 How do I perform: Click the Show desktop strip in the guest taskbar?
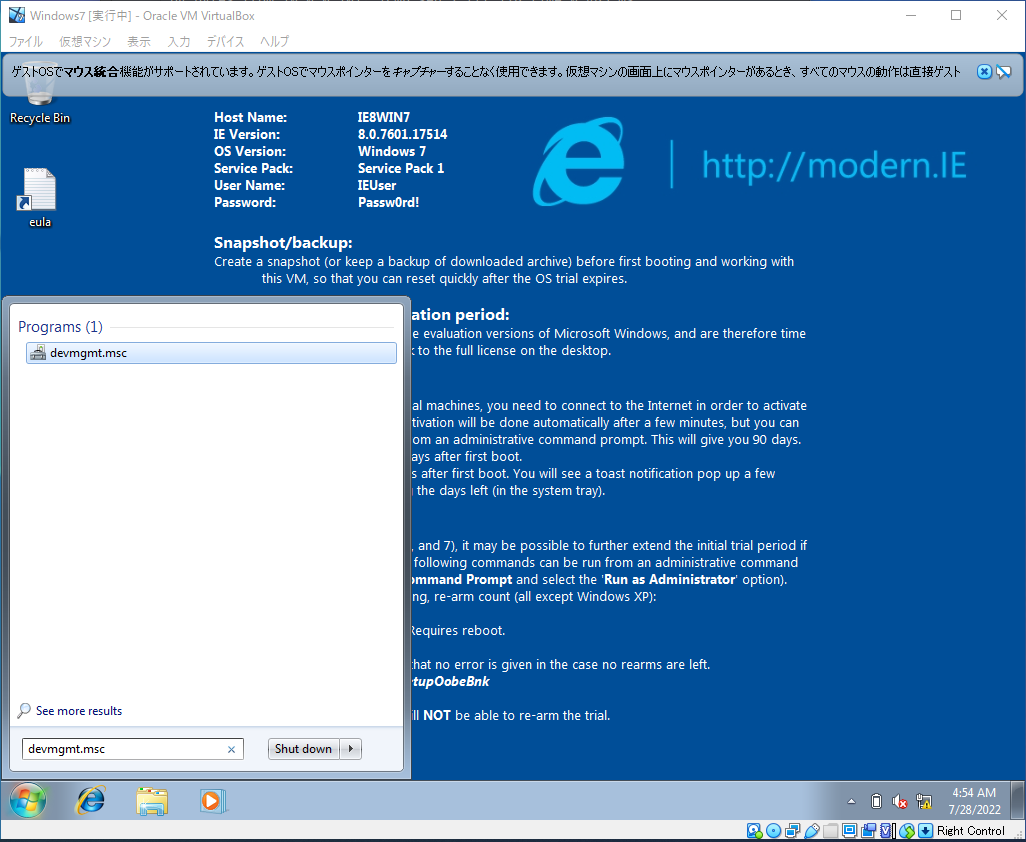[1017, 800]
